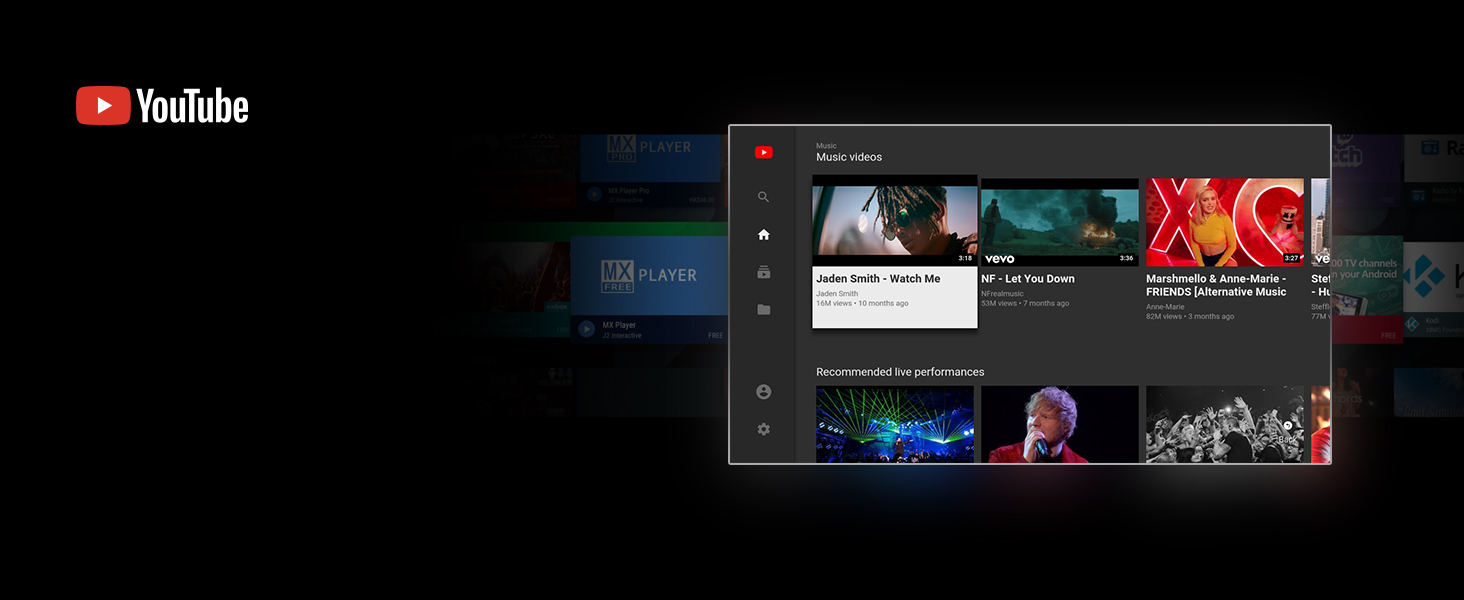The image size is (1464, 600).
Task: Click the large YouTube banner logo
Action: point(163,106)
